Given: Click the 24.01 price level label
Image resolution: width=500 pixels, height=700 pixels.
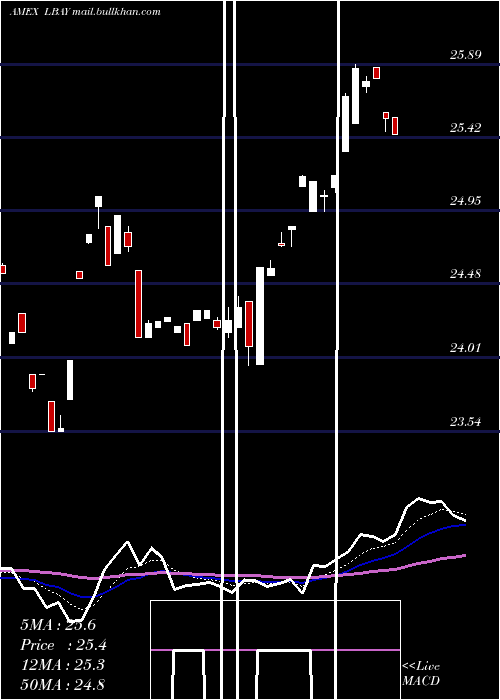Looking at the screenshot, I should [x=466, y=347].
